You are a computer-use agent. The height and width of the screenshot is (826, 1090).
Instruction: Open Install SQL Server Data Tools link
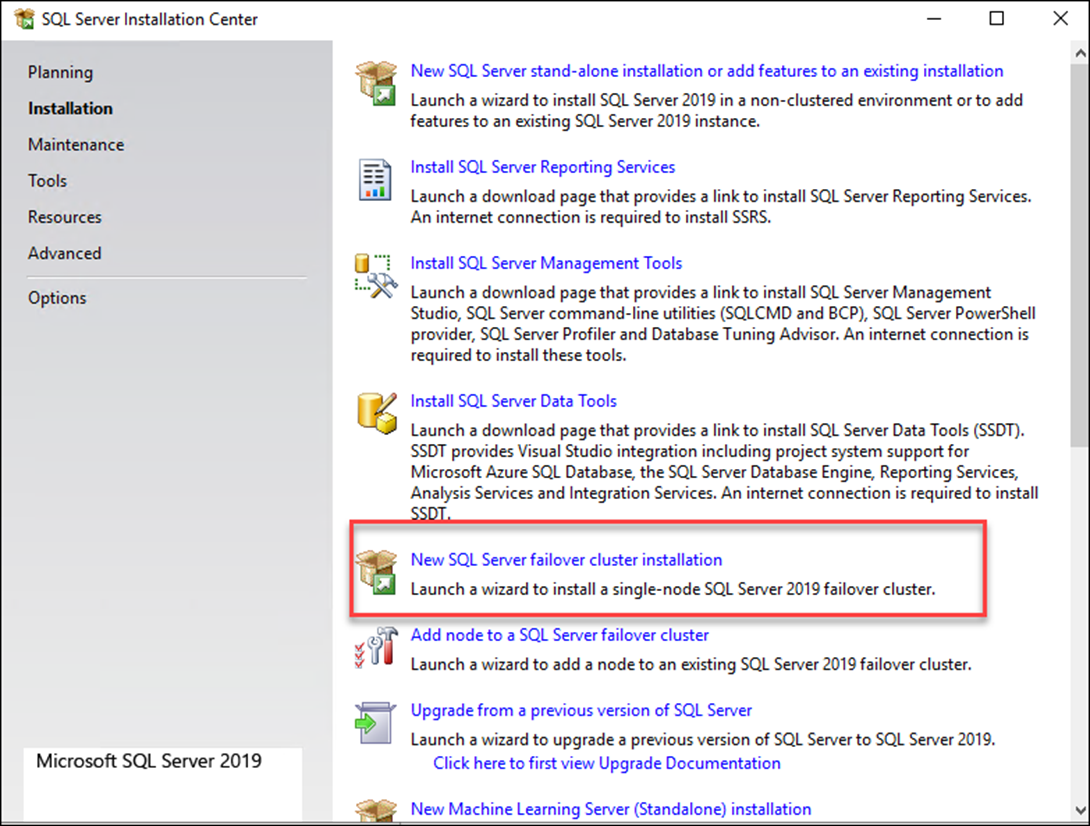tap(514, 400)
